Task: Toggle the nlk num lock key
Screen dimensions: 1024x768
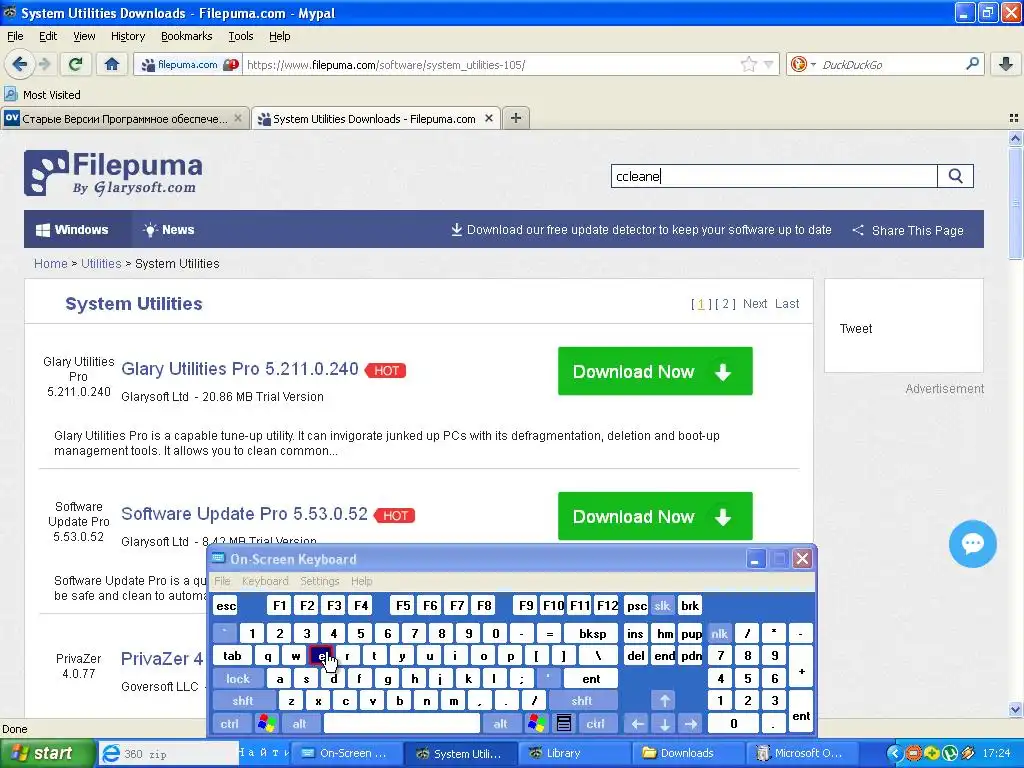Action: tap(720, 633)
